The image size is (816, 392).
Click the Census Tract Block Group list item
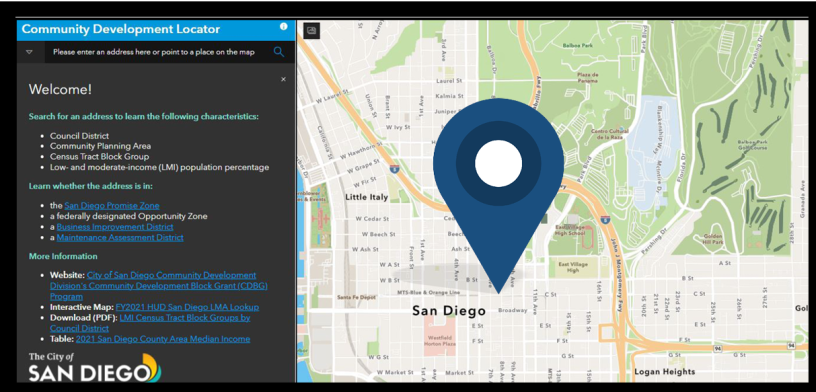pos(99,157)
